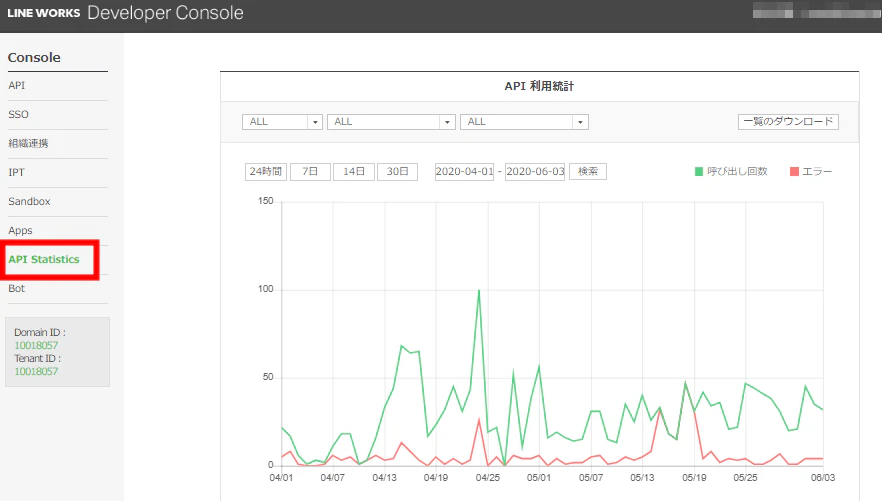882x501 pixels.
Task: Select API Statistics in the sidebar
Action: 44,259
